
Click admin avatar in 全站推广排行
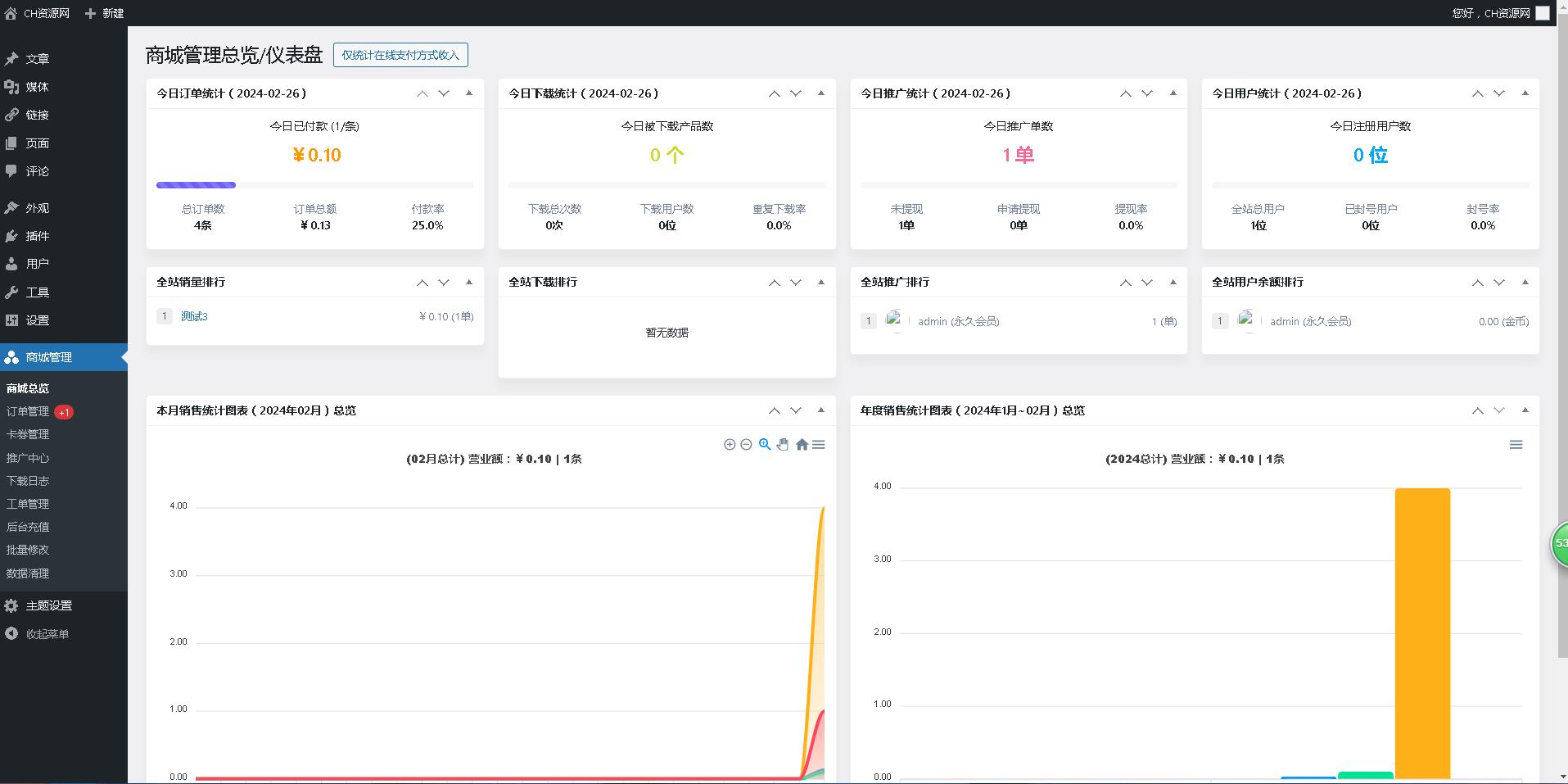click(x=896, y=320)
